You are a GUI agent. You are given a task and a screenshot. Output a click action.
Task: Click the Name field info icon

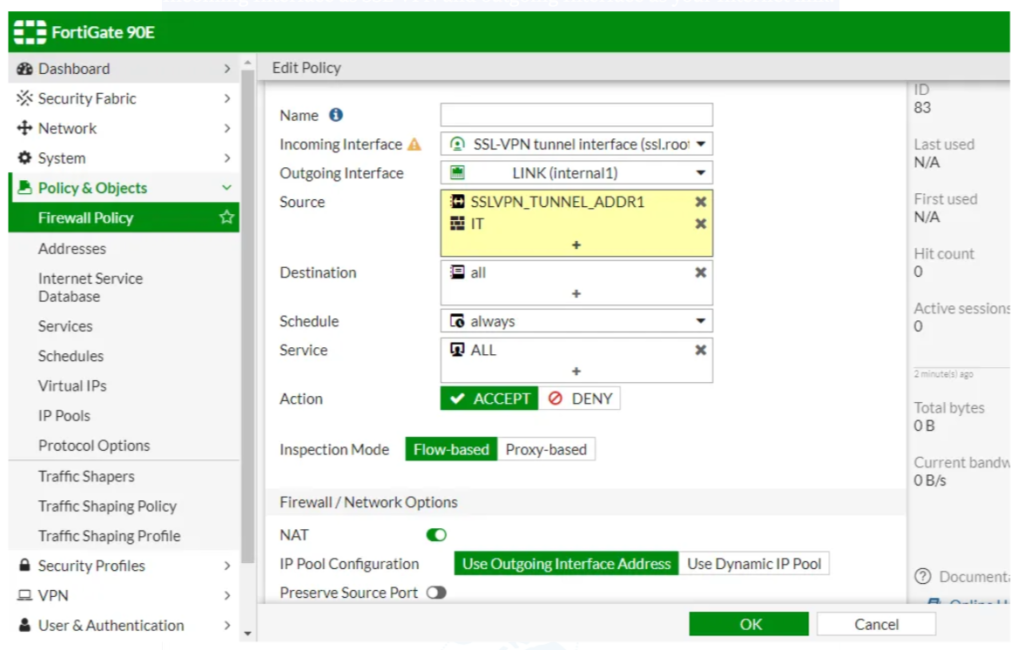pyautogui.click(x=336, y=115)
